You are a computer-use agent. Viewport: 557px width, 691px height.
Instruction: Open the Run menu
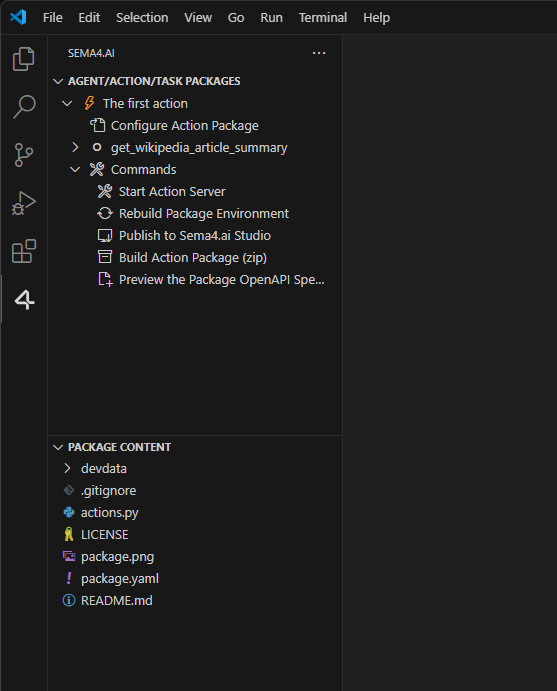pos(271,18)
